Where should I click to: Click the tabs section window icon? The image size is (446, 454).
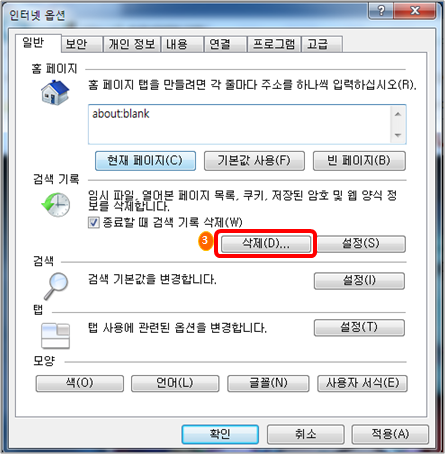[x=55, y=336]
